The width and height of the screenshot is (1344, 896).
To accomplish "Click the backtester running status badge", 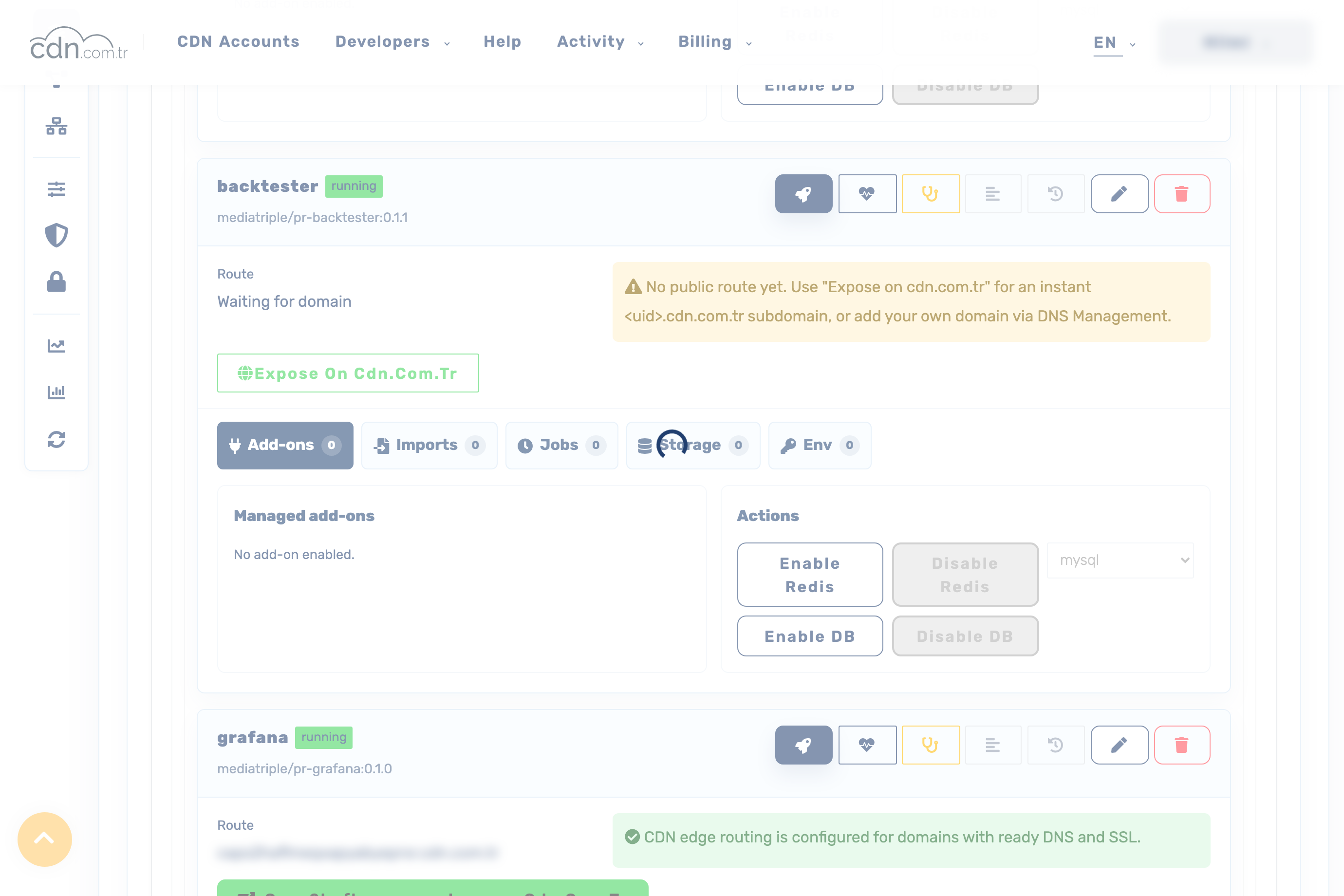I will [x=354, y=187].
